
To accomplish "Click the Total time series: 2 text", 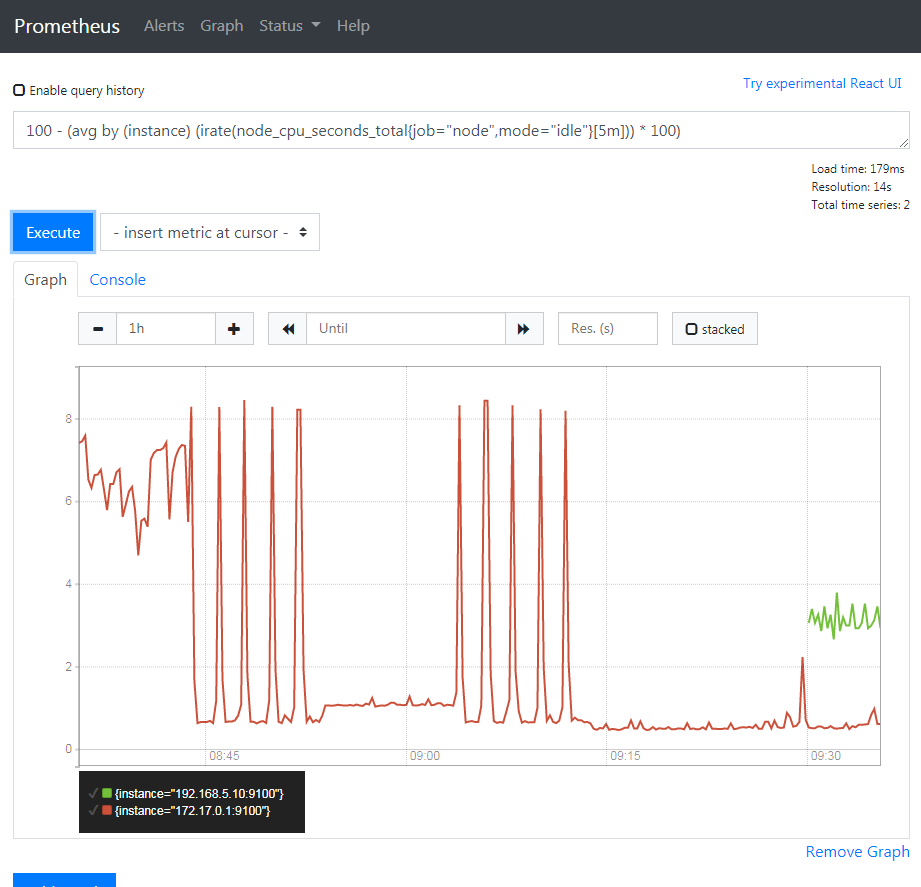I will click(860, 205).
